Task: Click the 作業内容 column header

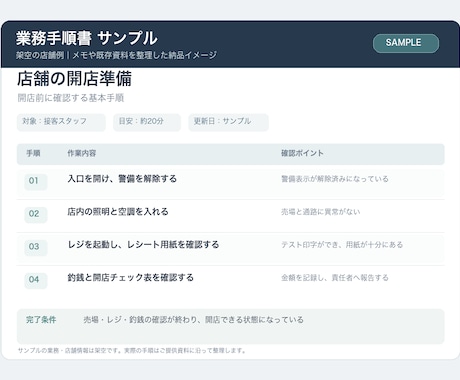Action: tap(82, 153)
